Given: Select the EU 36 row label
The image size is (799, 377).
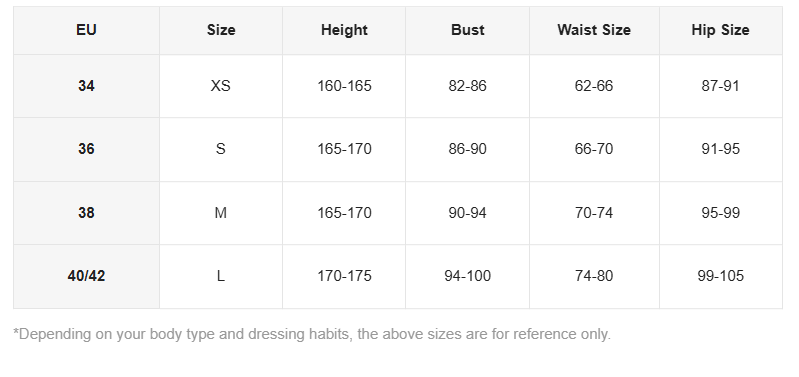Looking at the screenshot, I should point(86,149).
